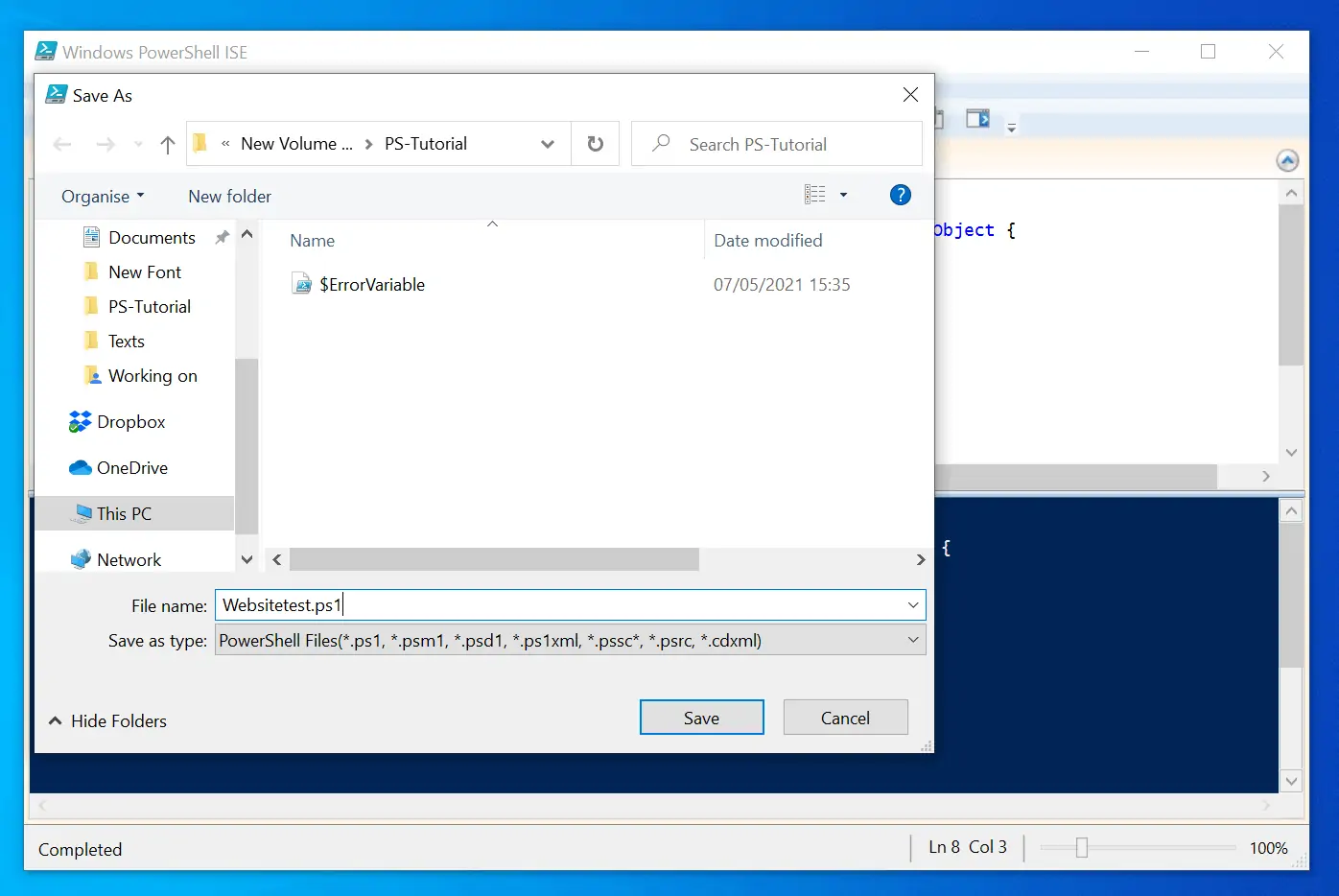
Task: Click the PS-Tutorial breadcrumb in address bar
Action: click(426, 144)
